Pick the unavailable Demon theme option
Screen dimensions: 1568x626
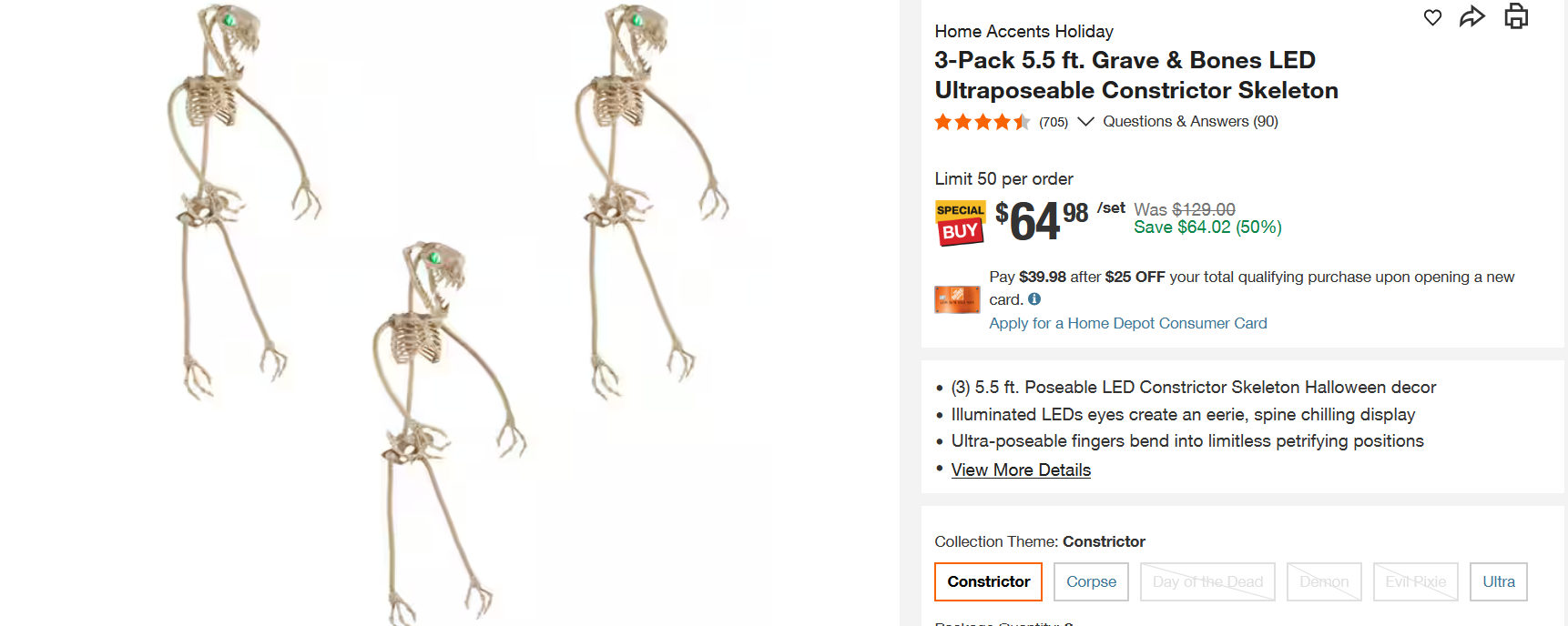point(1324,581)
